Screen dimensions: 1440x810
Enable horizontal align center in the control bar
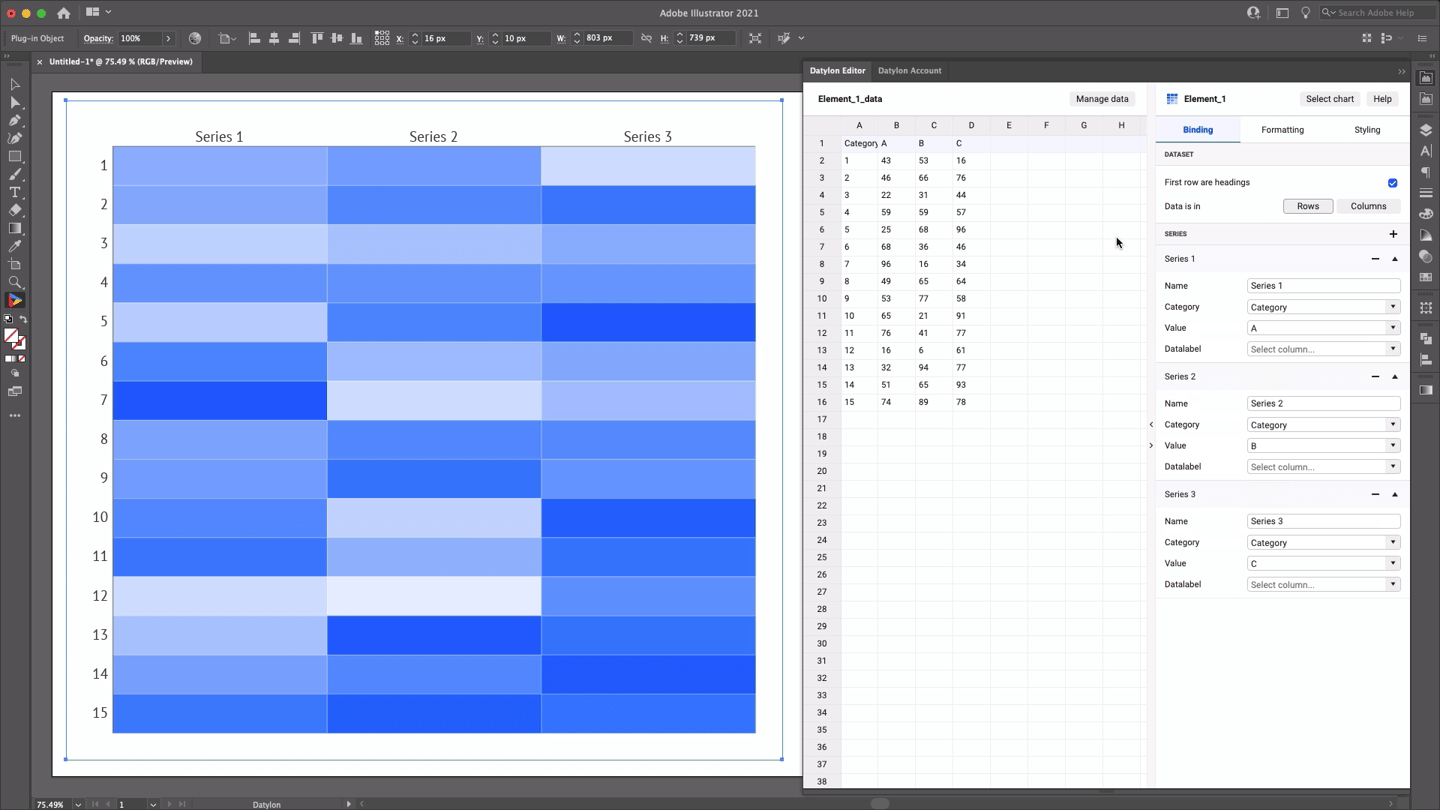[x=274, y=37]
